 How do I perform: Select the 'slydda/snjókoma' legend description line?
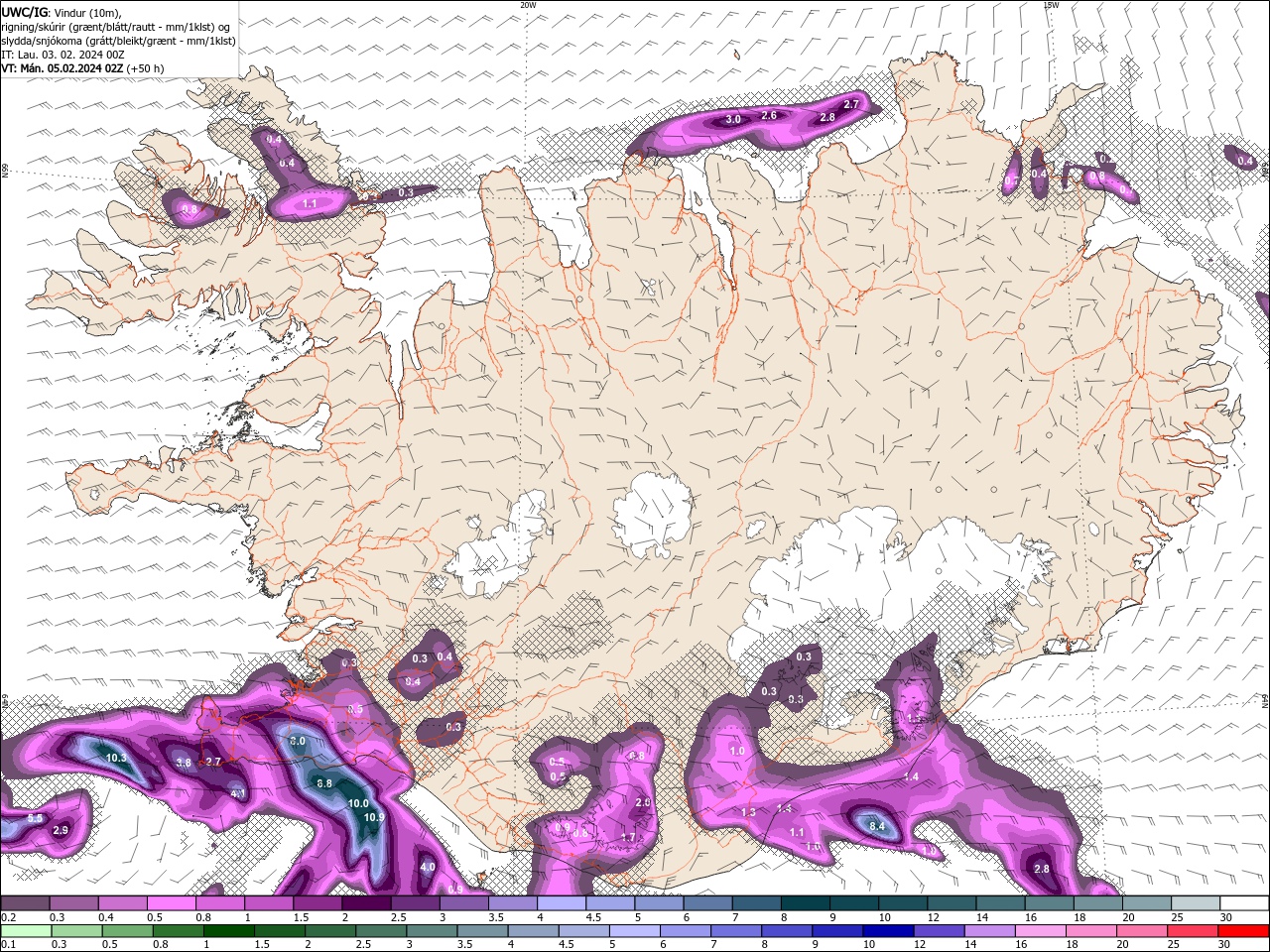tap(119, 41)
